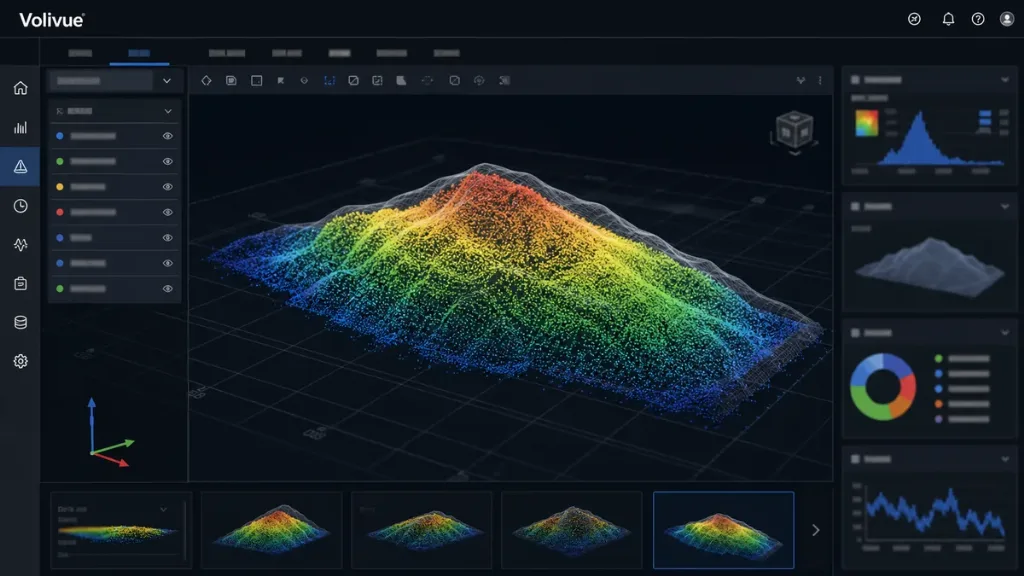
Task: Click the next arrow beside the thumbnails
Action: (816, 530)
